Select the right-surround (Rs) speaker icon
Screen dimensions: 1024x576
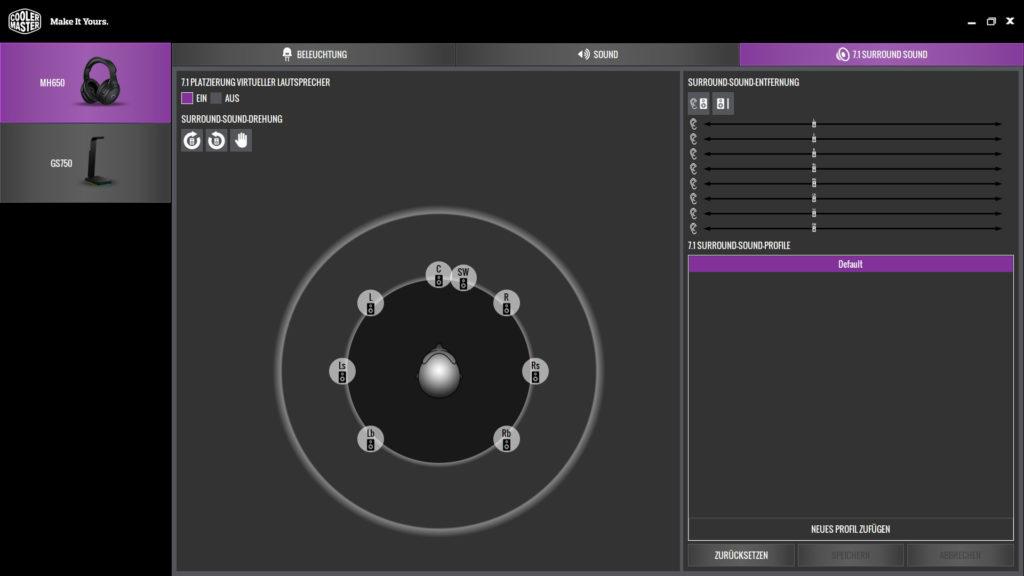click(x=533, y=370)
